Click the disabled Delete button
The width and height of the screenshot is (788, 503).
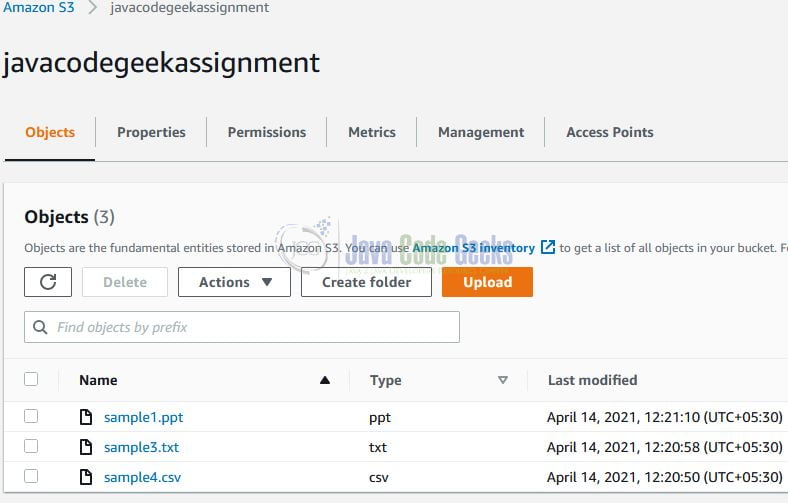click(125, 282)
